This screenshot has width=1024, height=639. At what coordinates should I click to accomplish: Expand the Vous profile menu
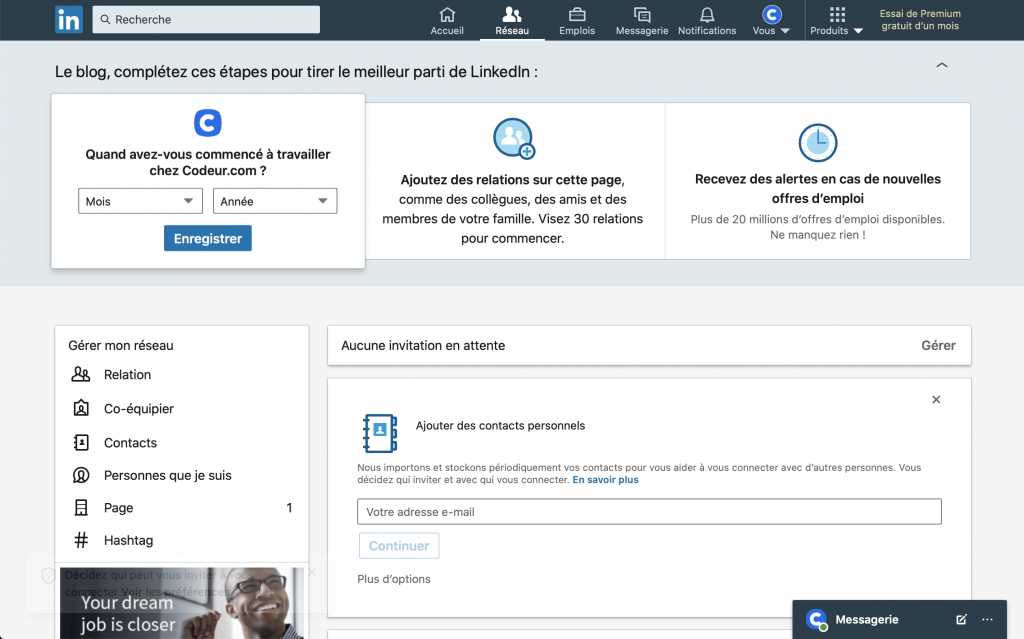(771, 20)
